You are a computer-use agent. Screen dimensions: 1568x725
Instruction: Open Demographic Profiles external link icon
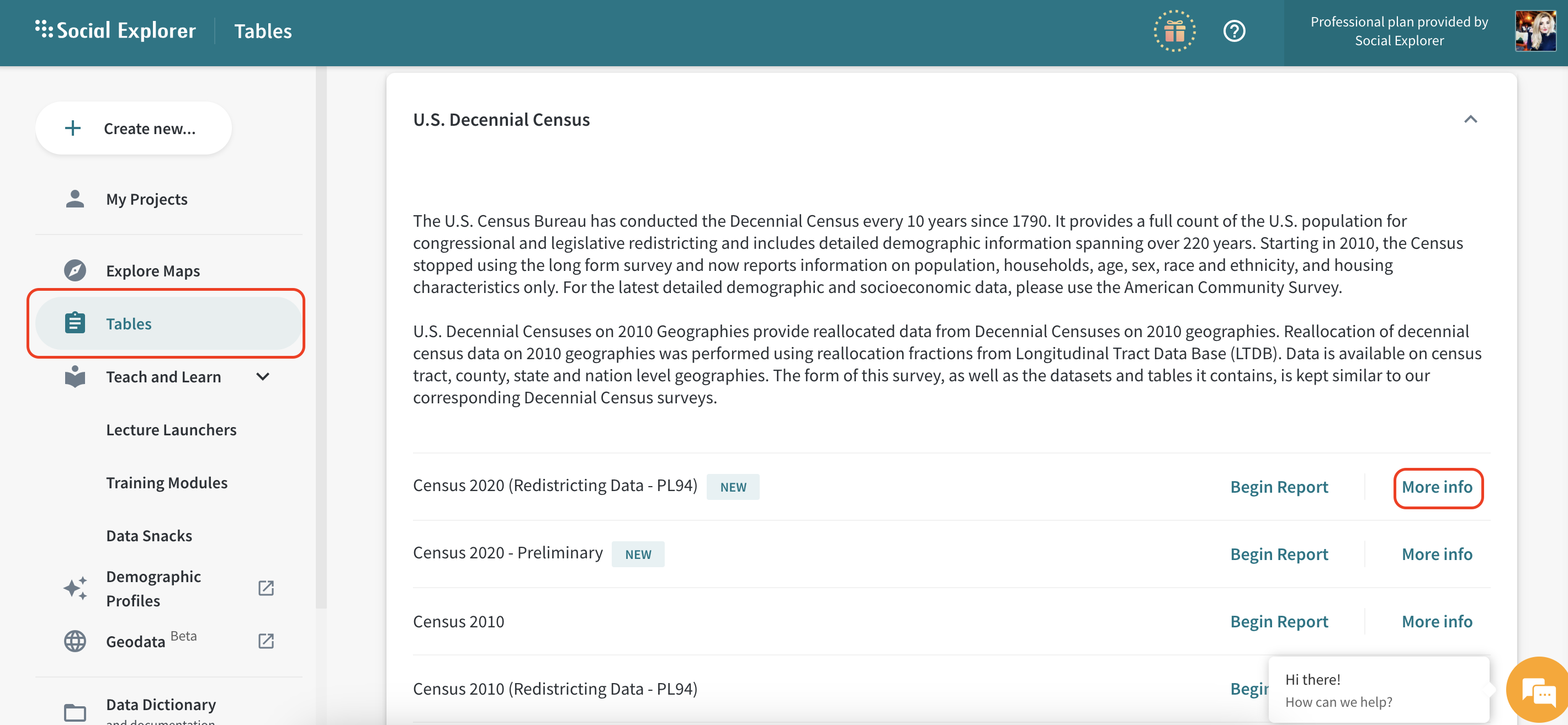pyautogui.click(x=266, y=588)
